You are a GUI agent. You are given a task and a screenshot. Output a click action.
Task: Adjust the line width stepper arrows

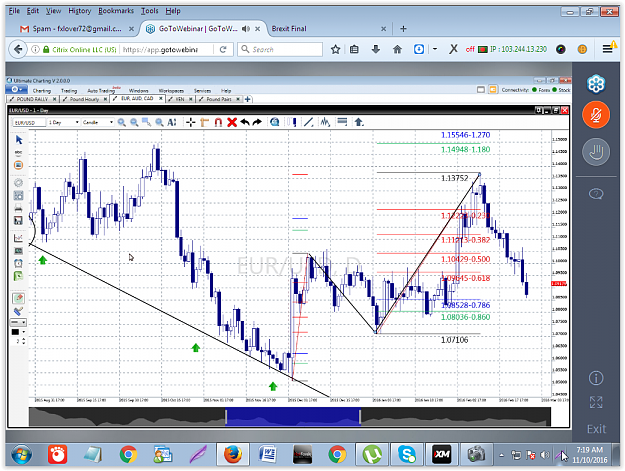24,341
